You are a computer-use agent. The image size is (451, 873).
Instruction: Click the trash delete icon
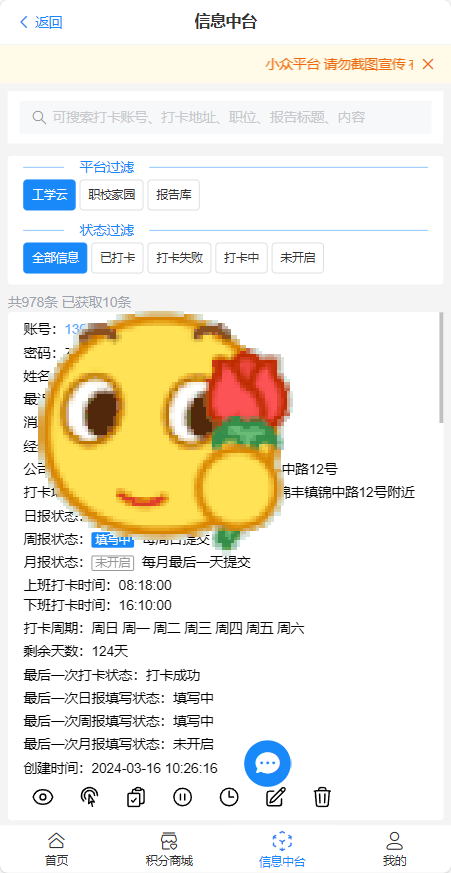[x=322, y=797]
